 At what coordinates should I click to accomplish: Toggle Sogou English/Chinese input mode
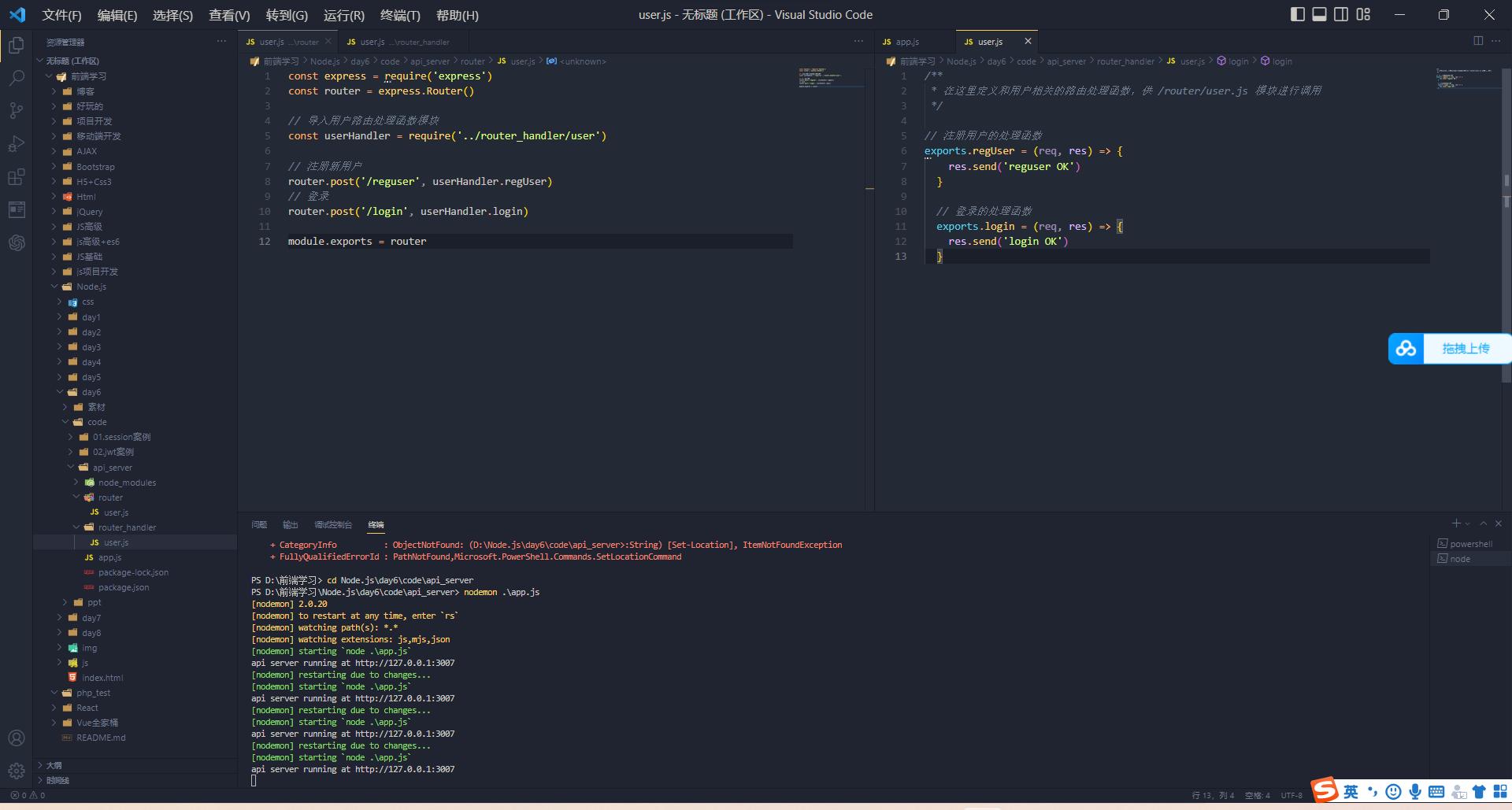tap(1351, 792)
